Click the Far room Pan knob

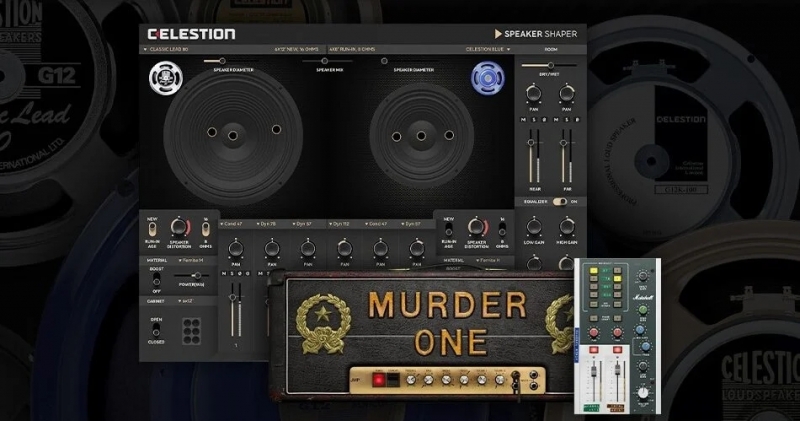point(567,93)
